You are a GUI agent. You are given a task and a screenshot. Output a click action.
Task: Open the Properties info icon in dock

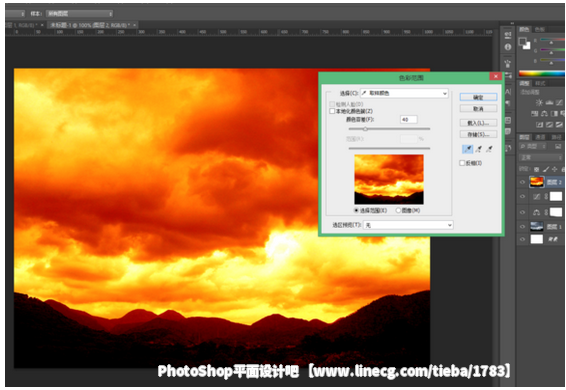[508, 47]
